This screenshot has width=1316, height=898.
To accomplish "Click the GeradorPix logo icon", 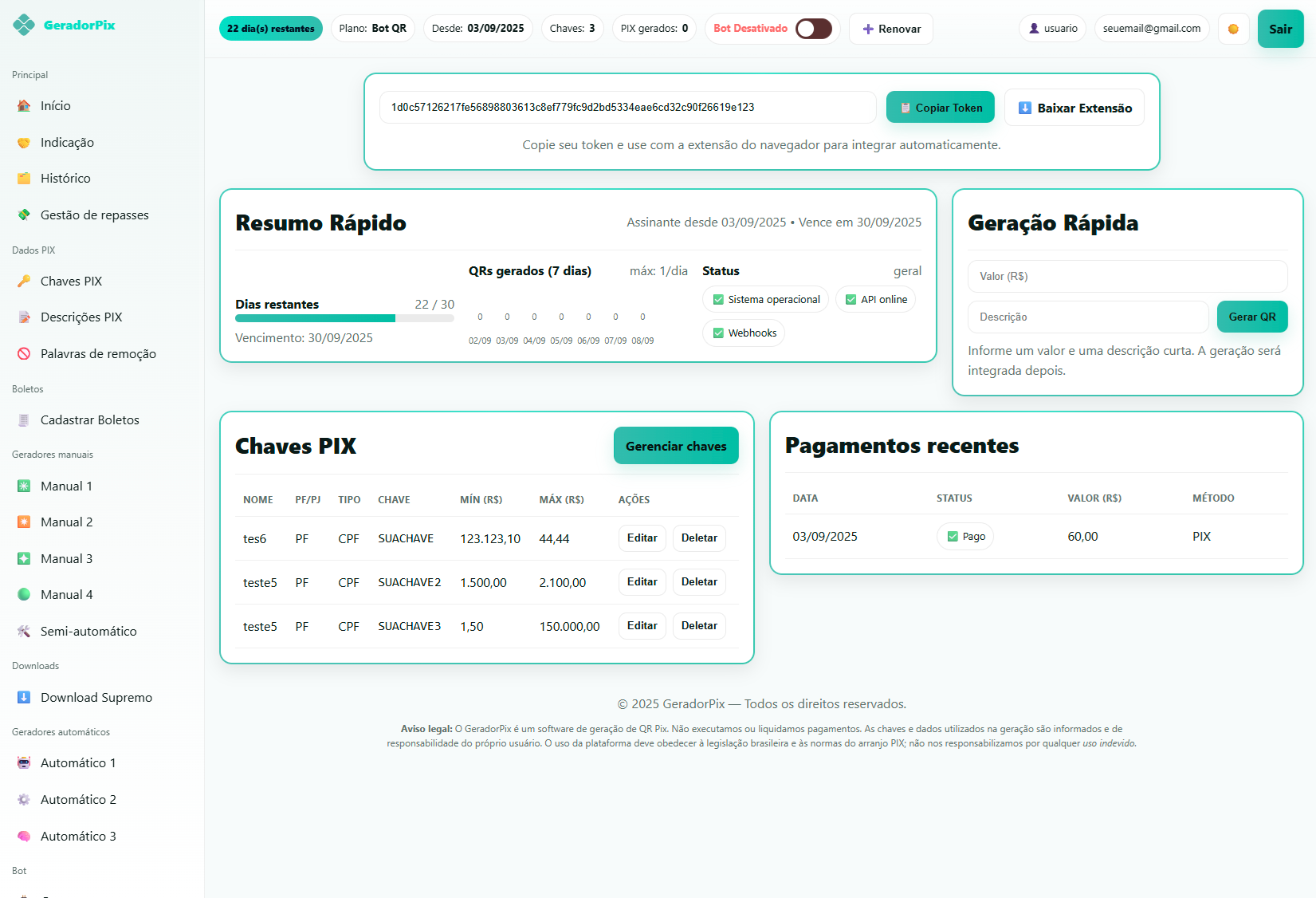I will tap(24, 26).
